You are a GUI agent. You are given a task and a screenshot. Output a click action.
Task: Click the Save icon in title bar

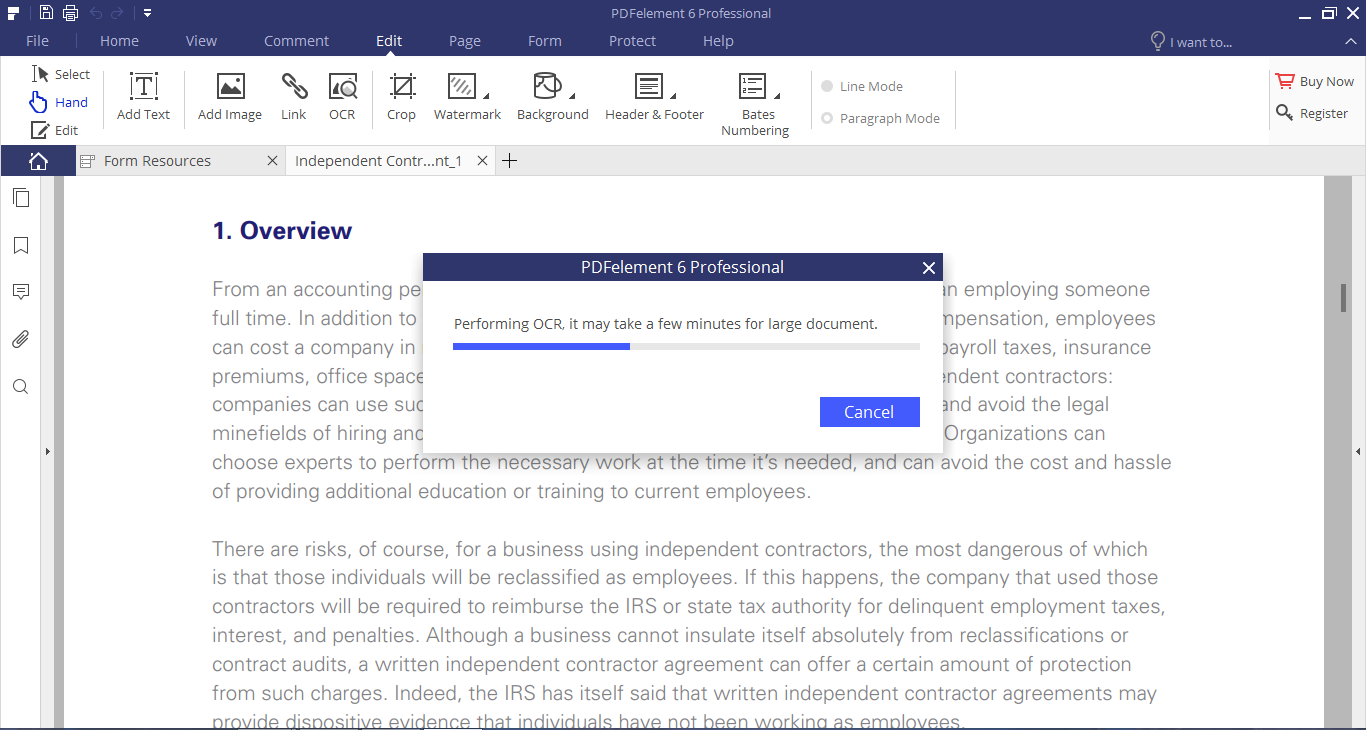point(46,13)
